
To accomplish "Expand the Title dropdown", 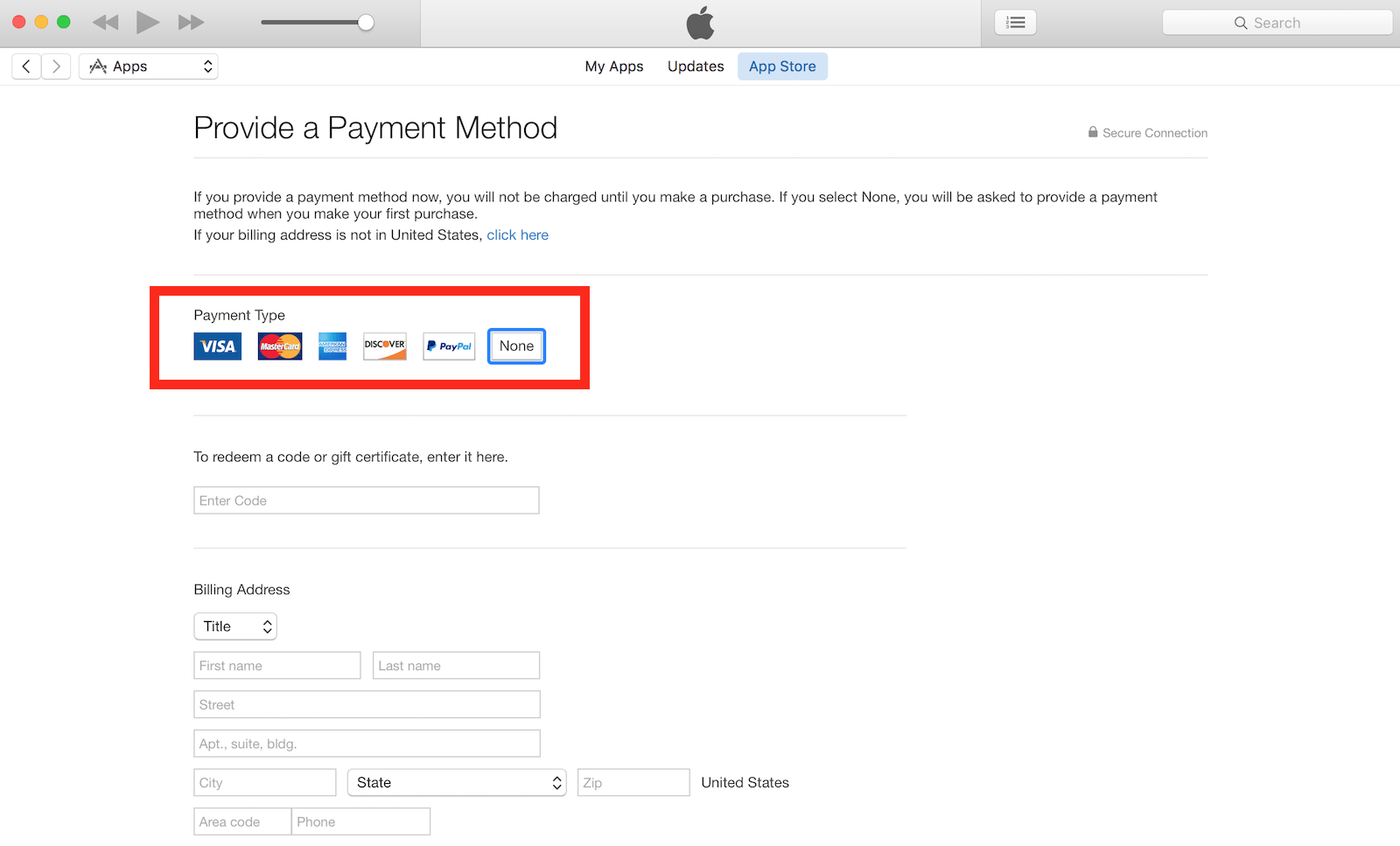I will [235, 626].
